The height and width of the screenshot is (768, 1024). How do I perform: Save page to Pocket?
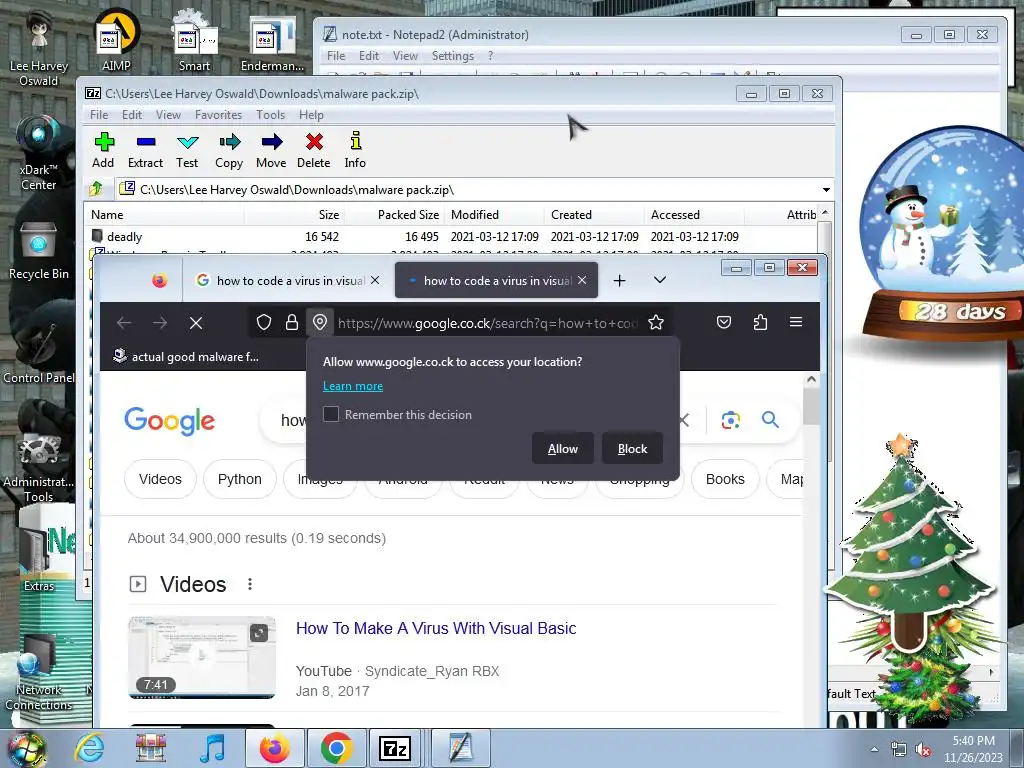[724, 323]
